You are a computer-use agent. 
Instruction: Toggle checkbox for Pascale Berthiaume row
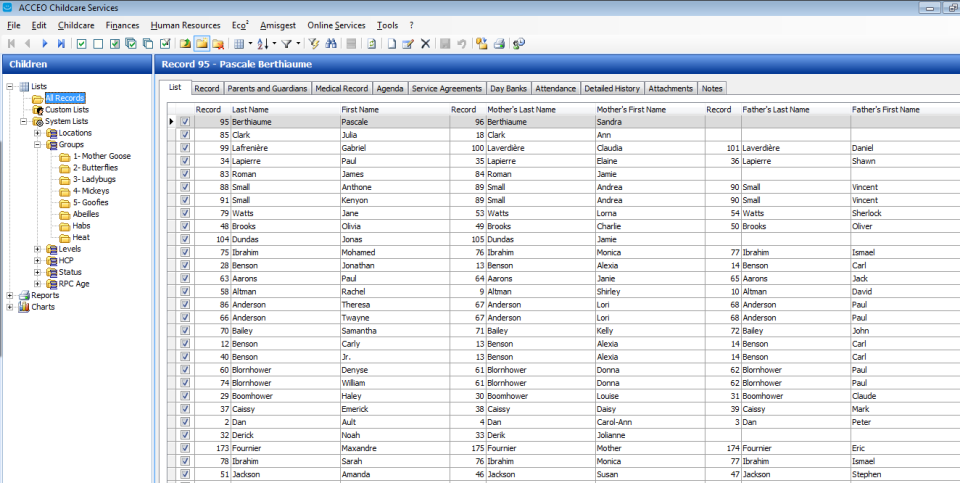pyautogui.click(x=185, y=122)
